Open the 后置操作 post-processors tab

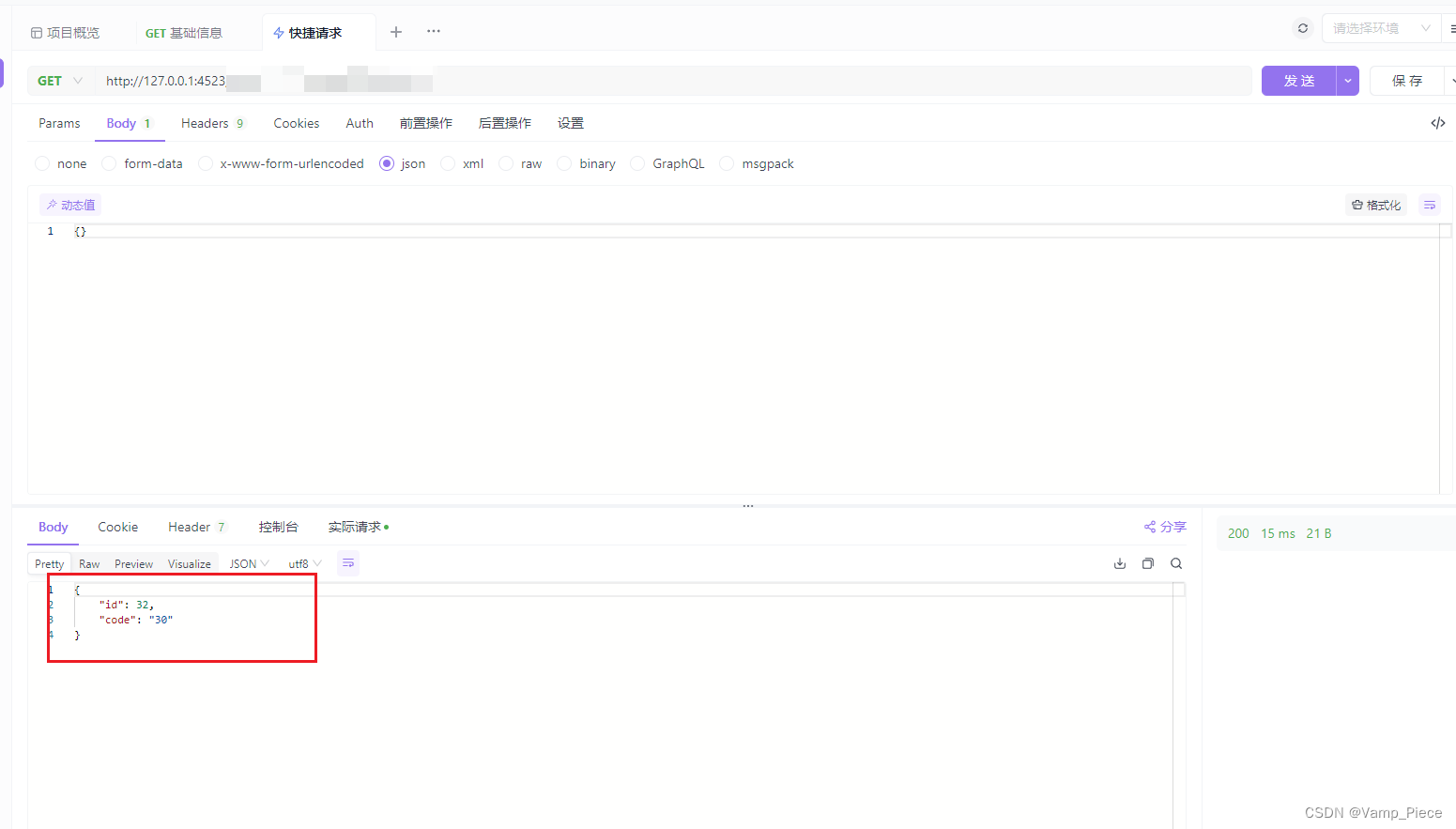pyautogui.click(x=505, y=123)
